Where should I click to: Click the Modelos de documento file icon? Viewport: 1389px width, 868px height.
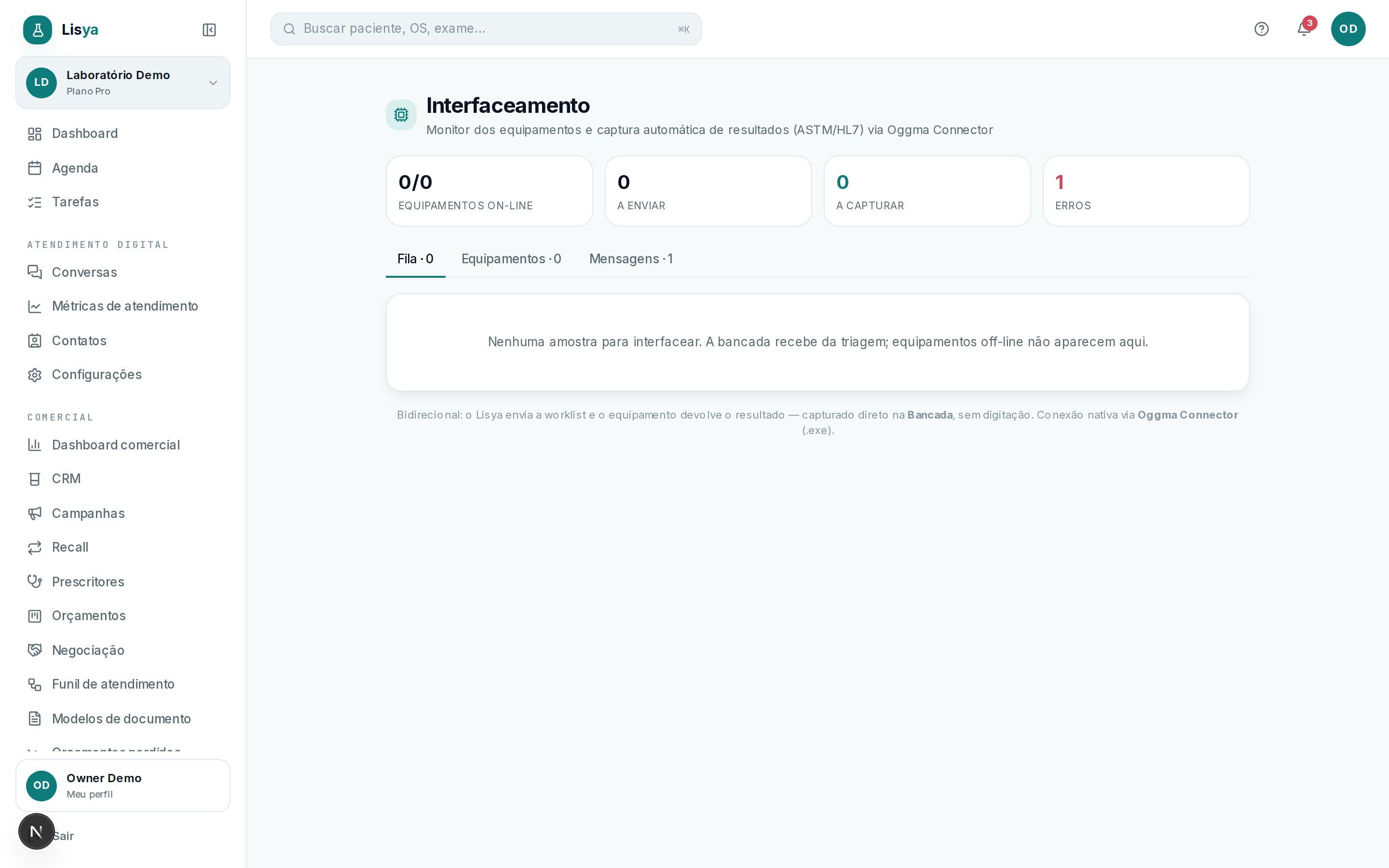[34, 719]
